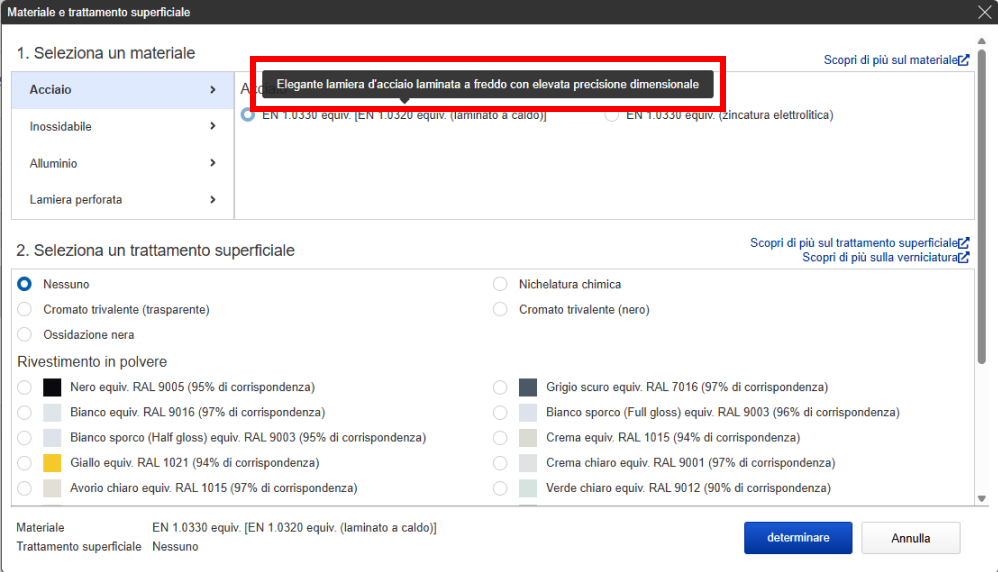Select Giallo equiv. RAL 1021 radio button
Screen dimensions: 998x572
(24, 463)
